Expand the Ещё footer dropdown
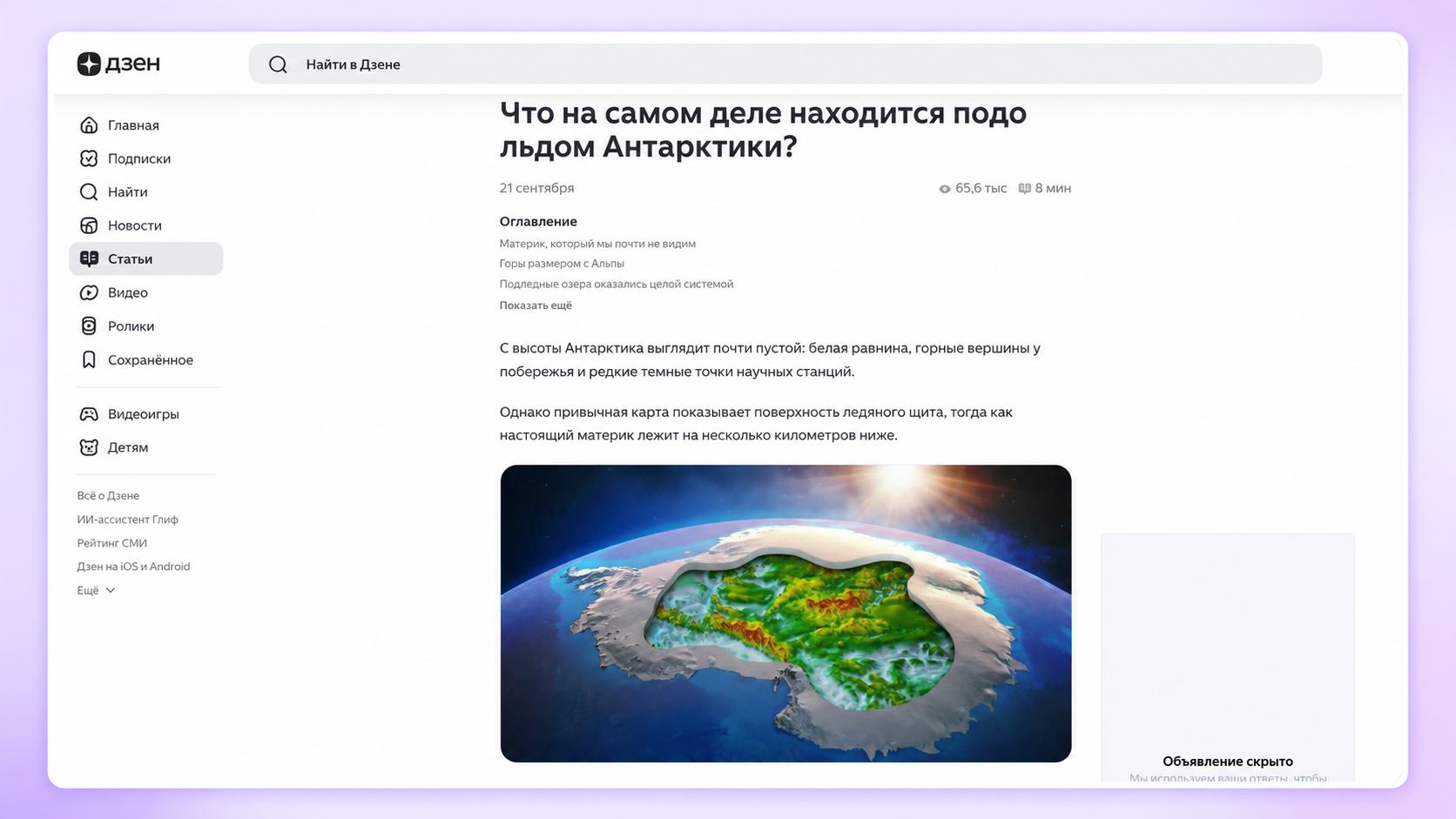Image resolution: width=1456 pixels, height=819 pixels. (96, 590)
